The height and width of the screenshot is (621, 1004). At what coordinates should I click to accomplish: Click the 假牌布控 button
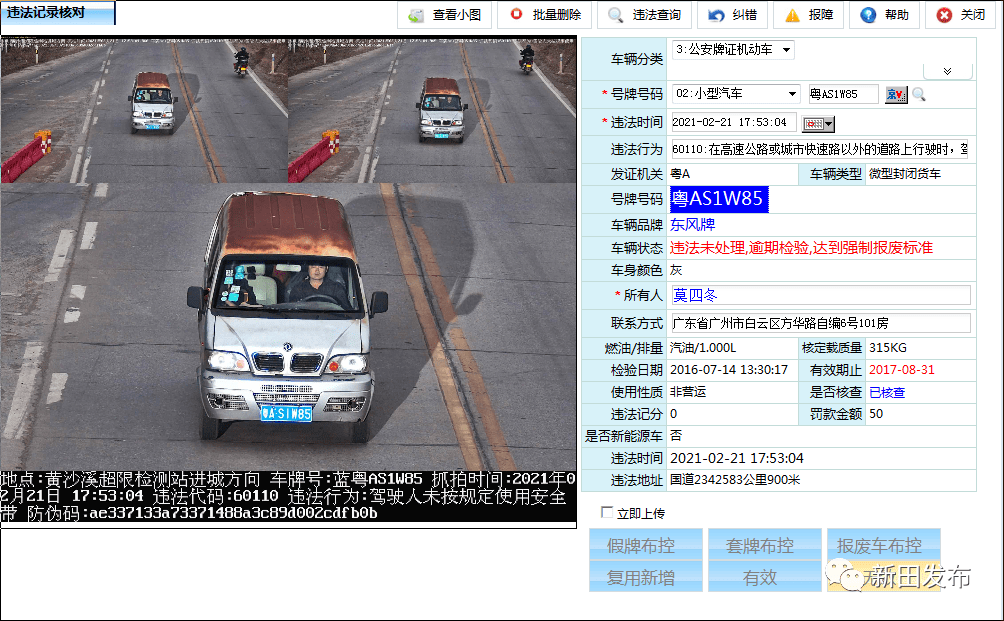[641, 546]
